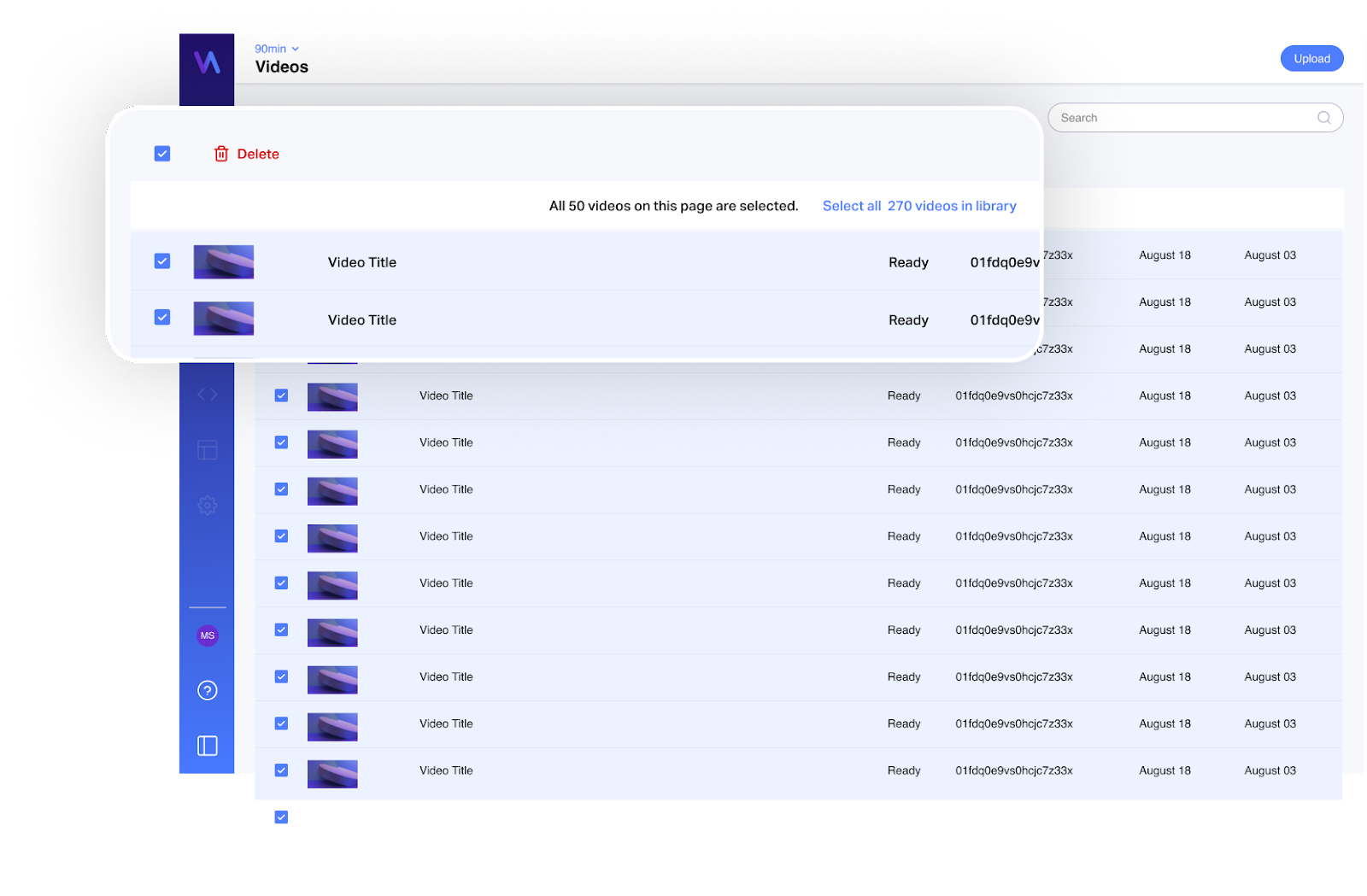Screen dimensions: 1367x896
Task: Open the layout panel icon in the sidebar
Action: [x=208, y=450]
